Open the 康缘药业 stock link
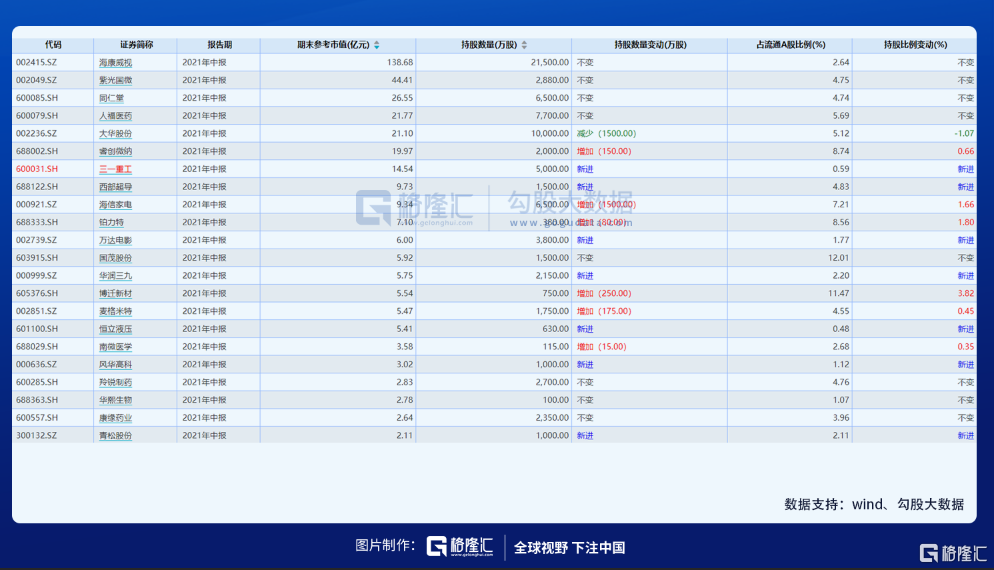Screen dimensions: 994x570 pos(115,418)
